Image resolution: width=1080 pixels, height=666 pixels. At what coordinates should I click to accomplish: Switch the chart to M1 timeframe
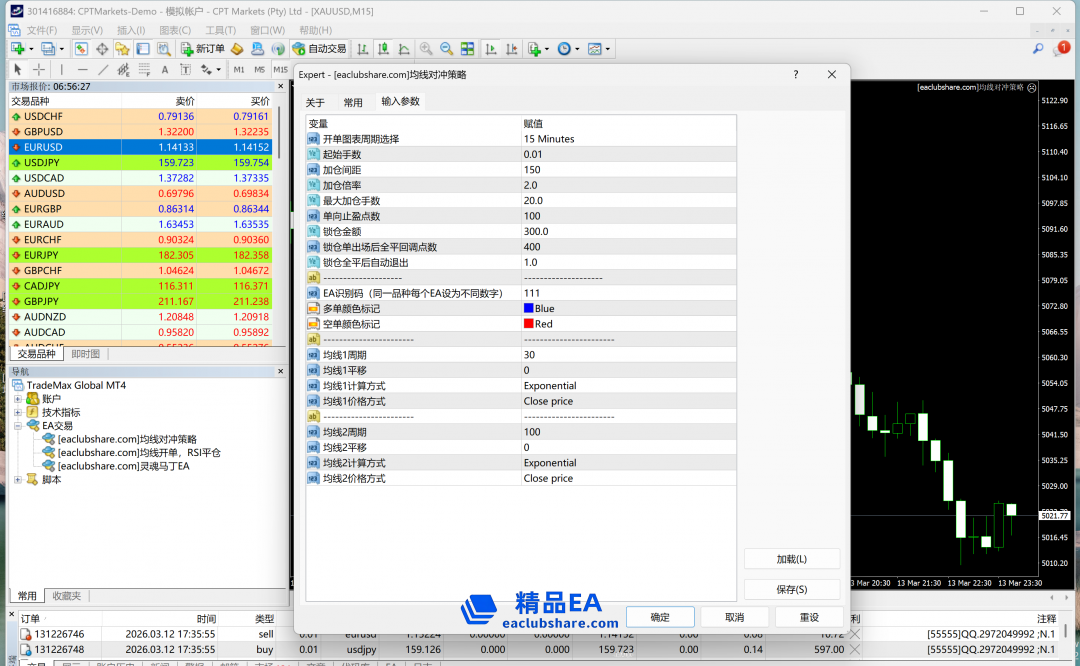[239, 70]
